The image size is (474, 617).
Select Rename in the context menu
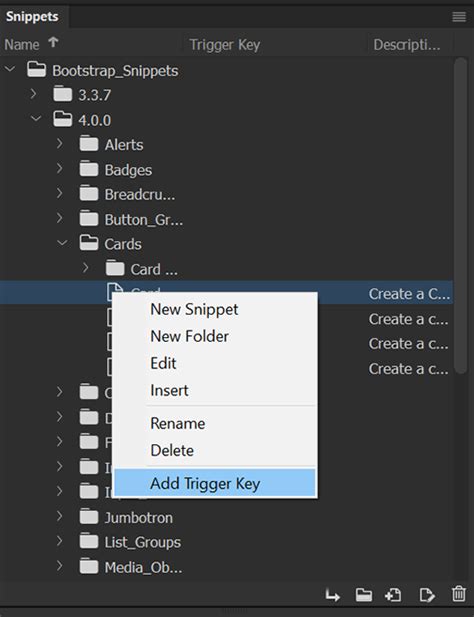pos(178,423)
